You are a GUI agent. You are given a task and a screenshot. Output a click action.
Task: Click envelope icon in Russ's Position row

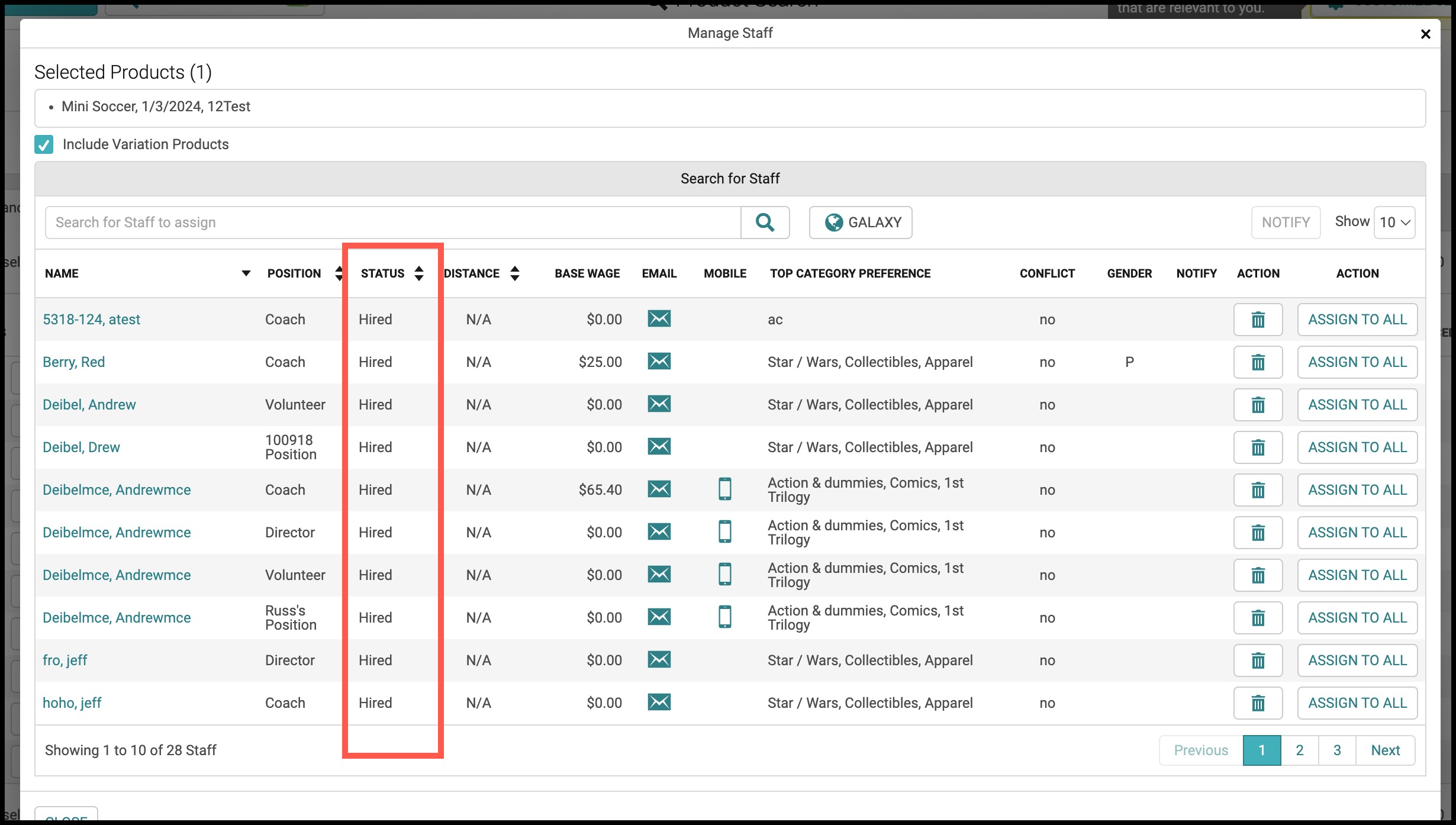(x=659, y=617)
